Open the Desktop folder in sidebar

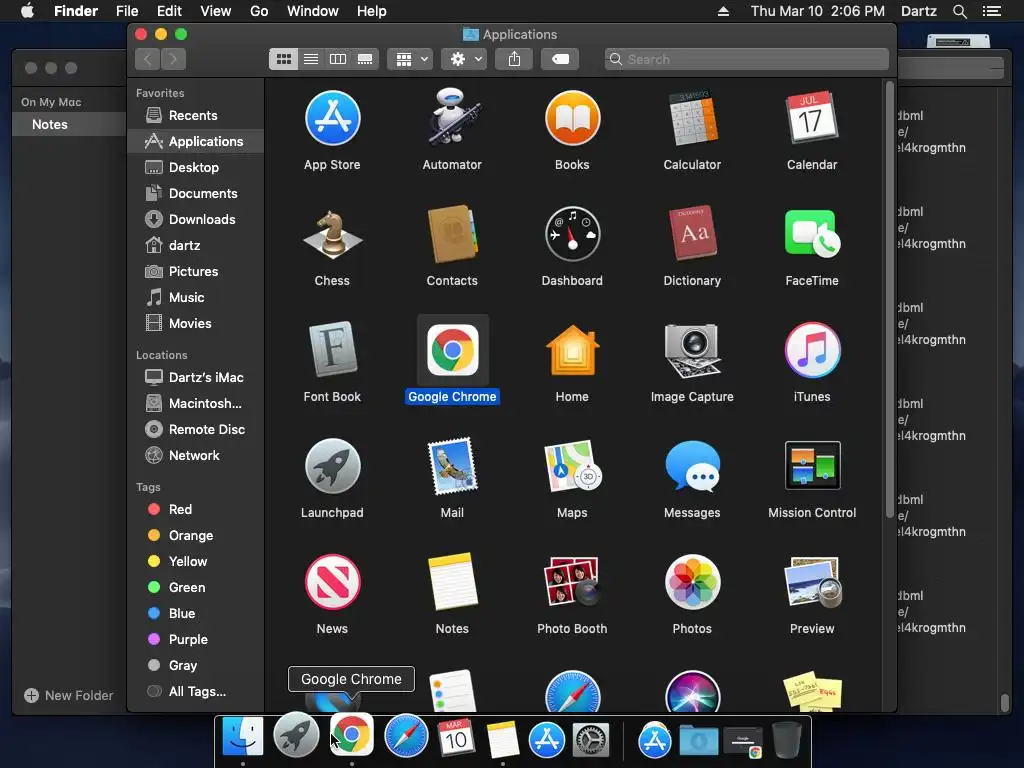tap(195, 167)
